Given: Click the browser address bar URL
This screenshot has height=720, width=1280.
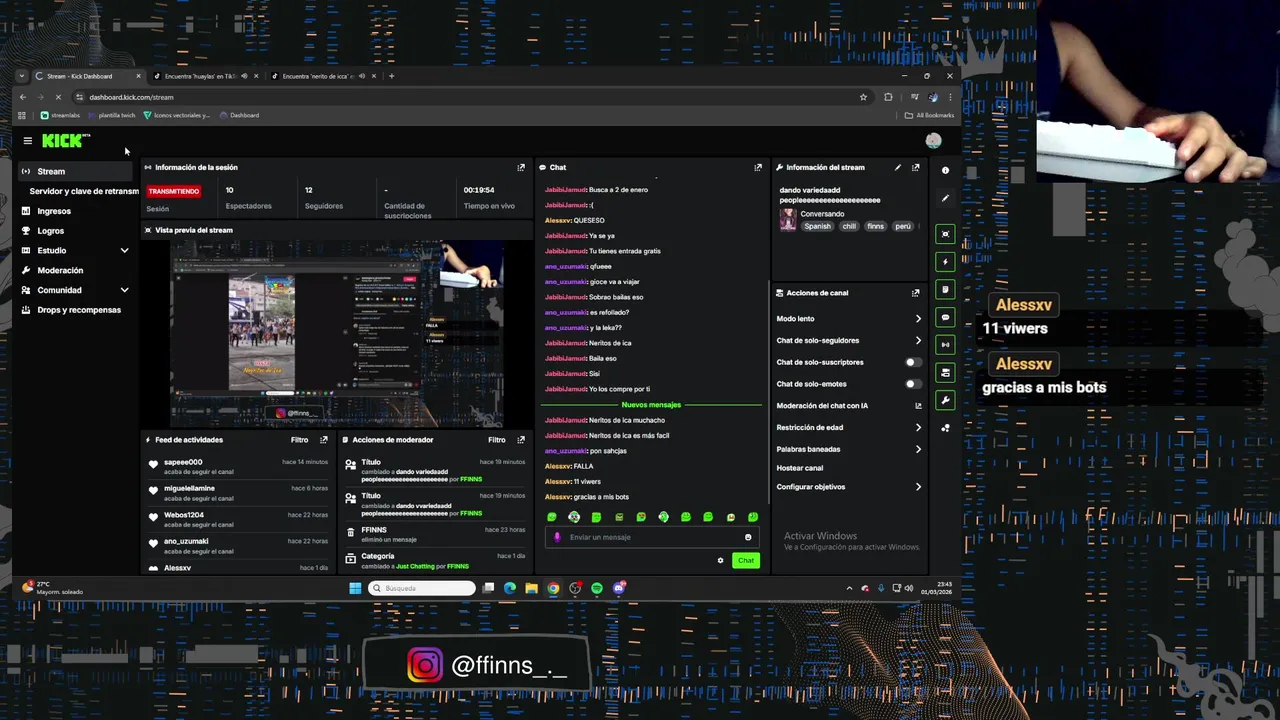Looking at the screenshot, I should tap(131, 97).
